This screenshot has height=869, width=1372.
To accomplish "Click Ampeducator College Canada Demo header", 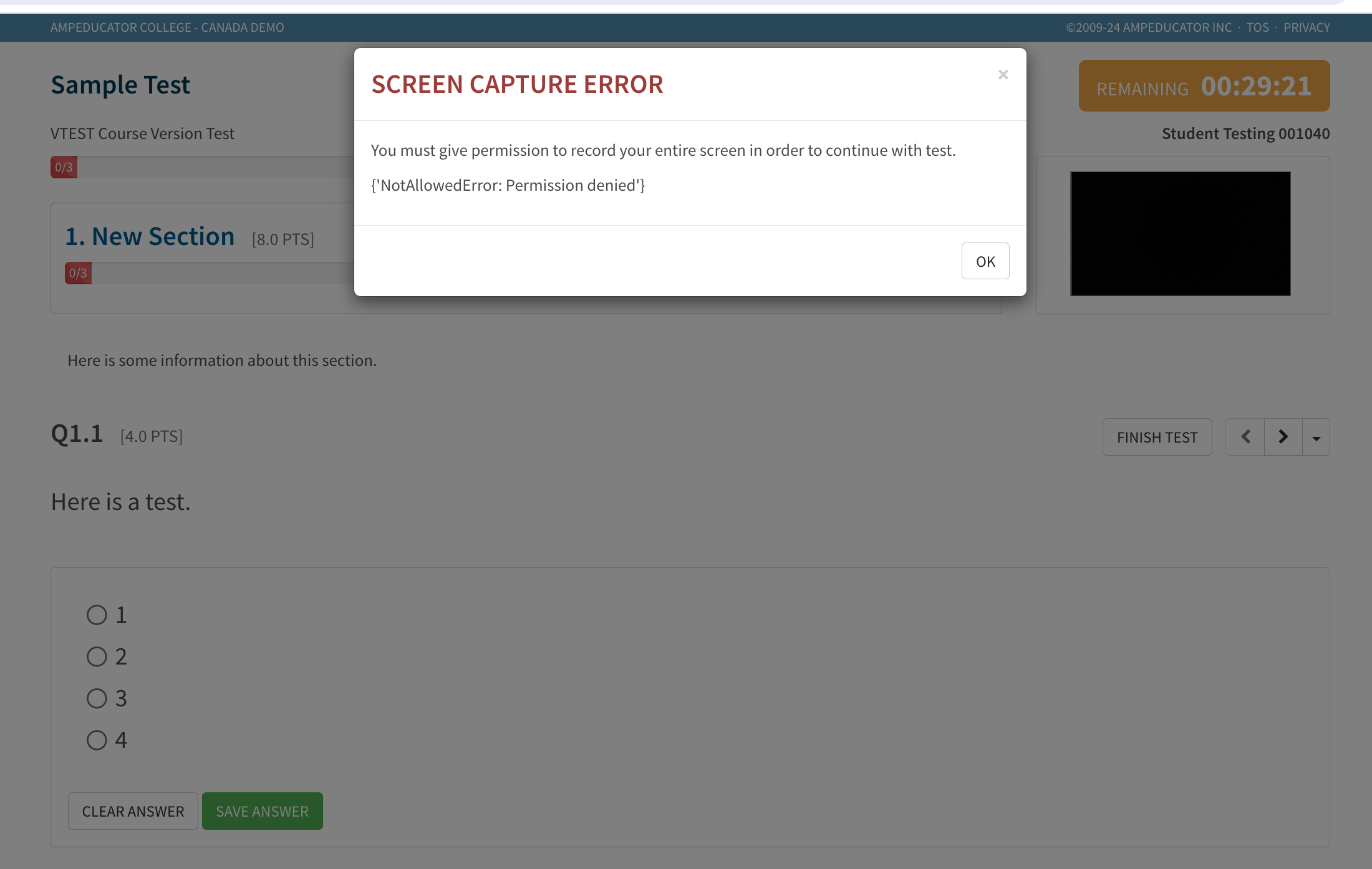I will (167, 27).
